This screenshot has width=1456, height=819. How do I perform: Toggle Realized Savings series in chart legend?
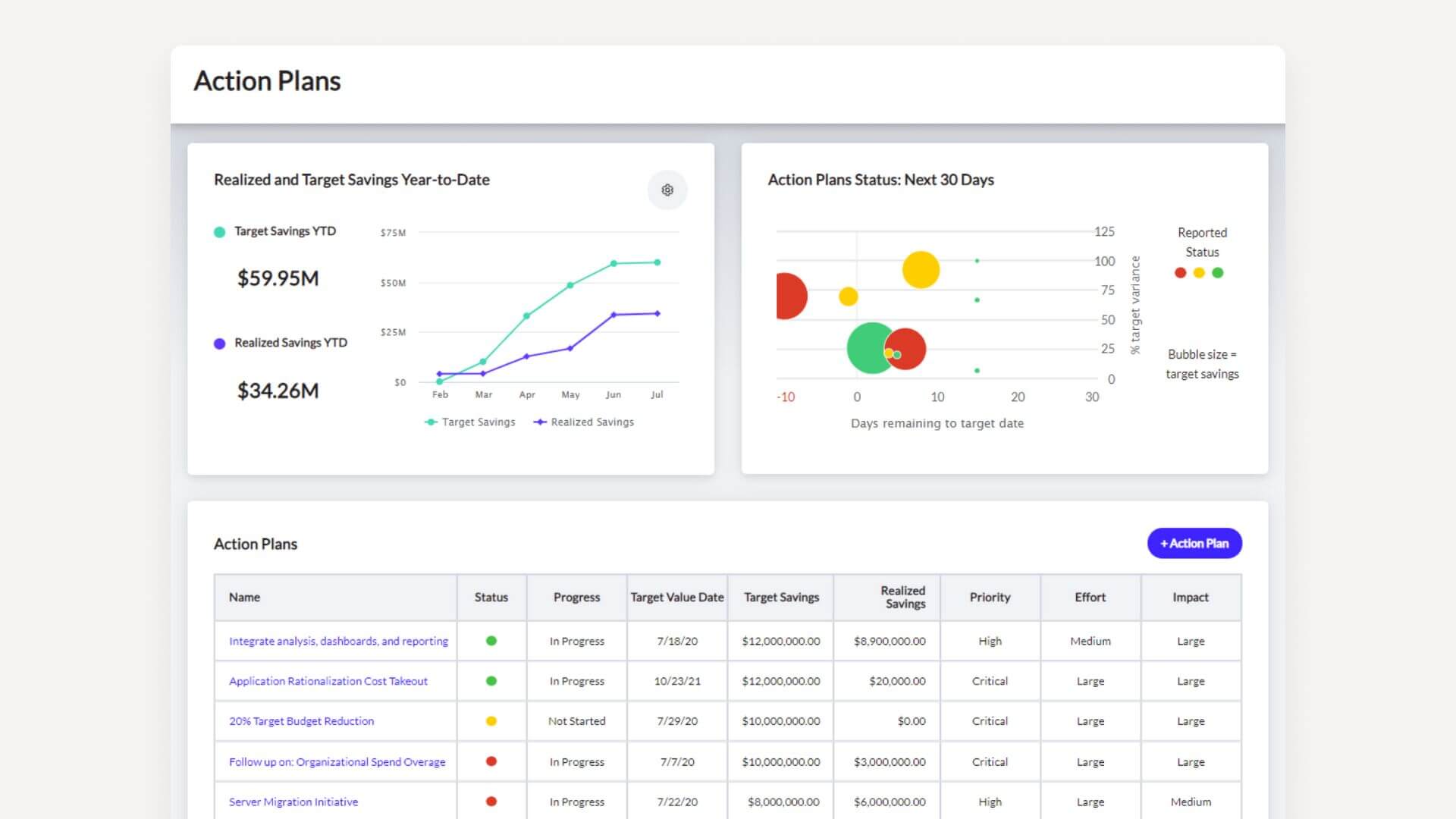tap(584, 422)
